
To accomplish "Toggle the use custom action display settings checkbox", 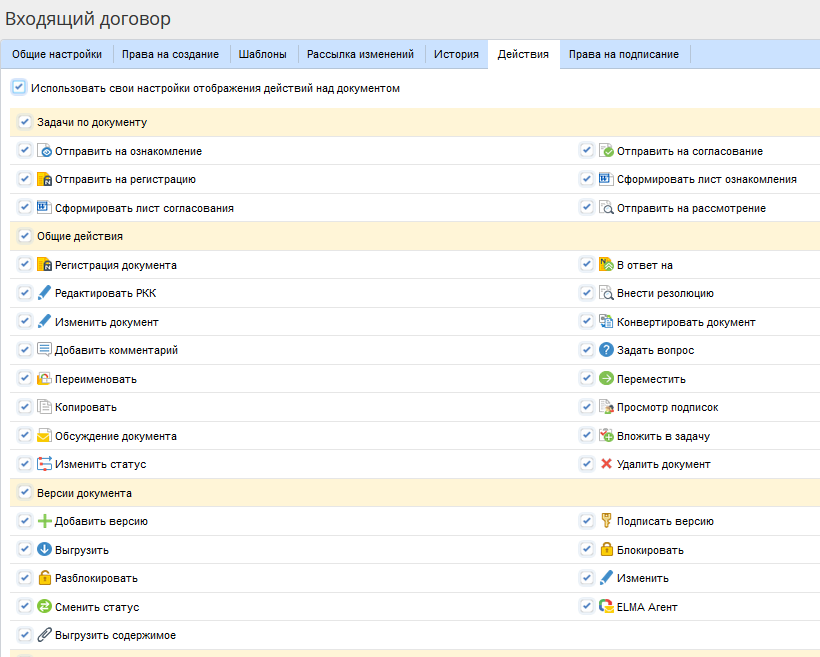I will tap(19, 88).
